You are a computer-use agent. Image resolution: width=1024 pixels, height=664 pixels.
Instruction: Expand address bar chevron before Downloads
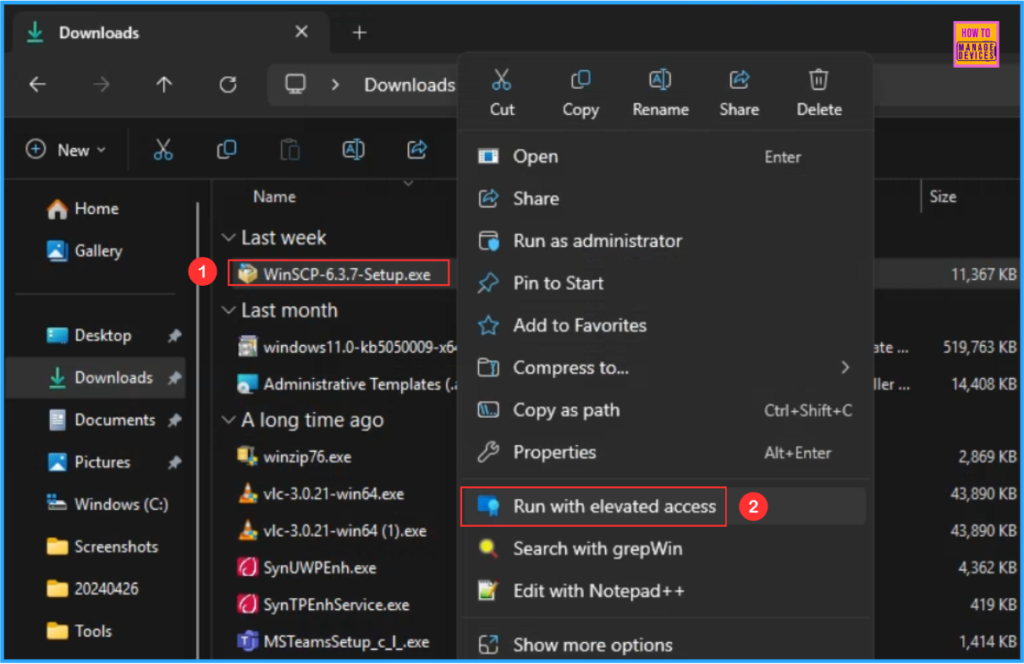(335, 85)
